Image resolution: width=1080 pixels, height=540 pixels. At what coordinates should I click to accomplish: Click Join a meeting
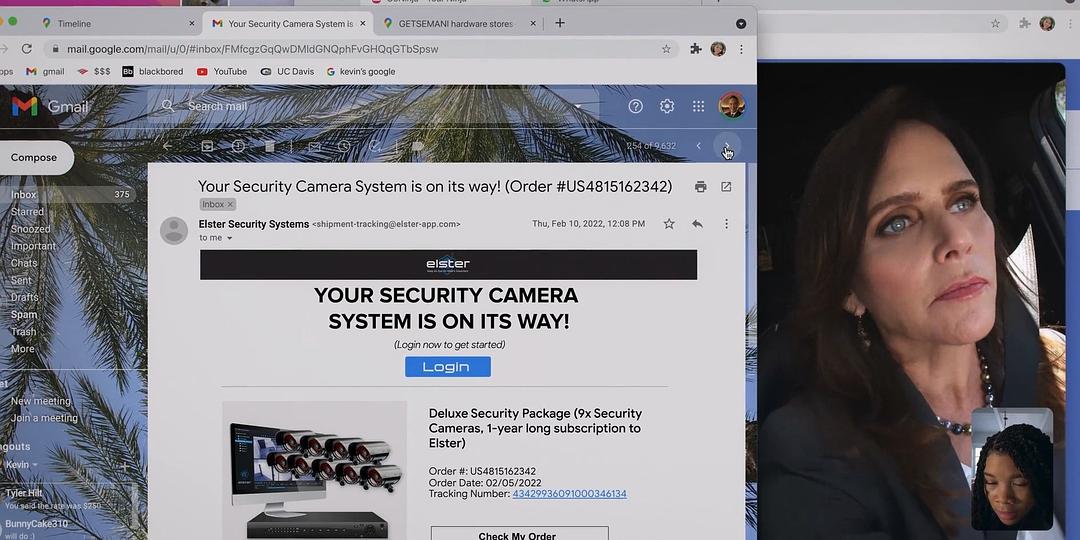pos(44,418)
